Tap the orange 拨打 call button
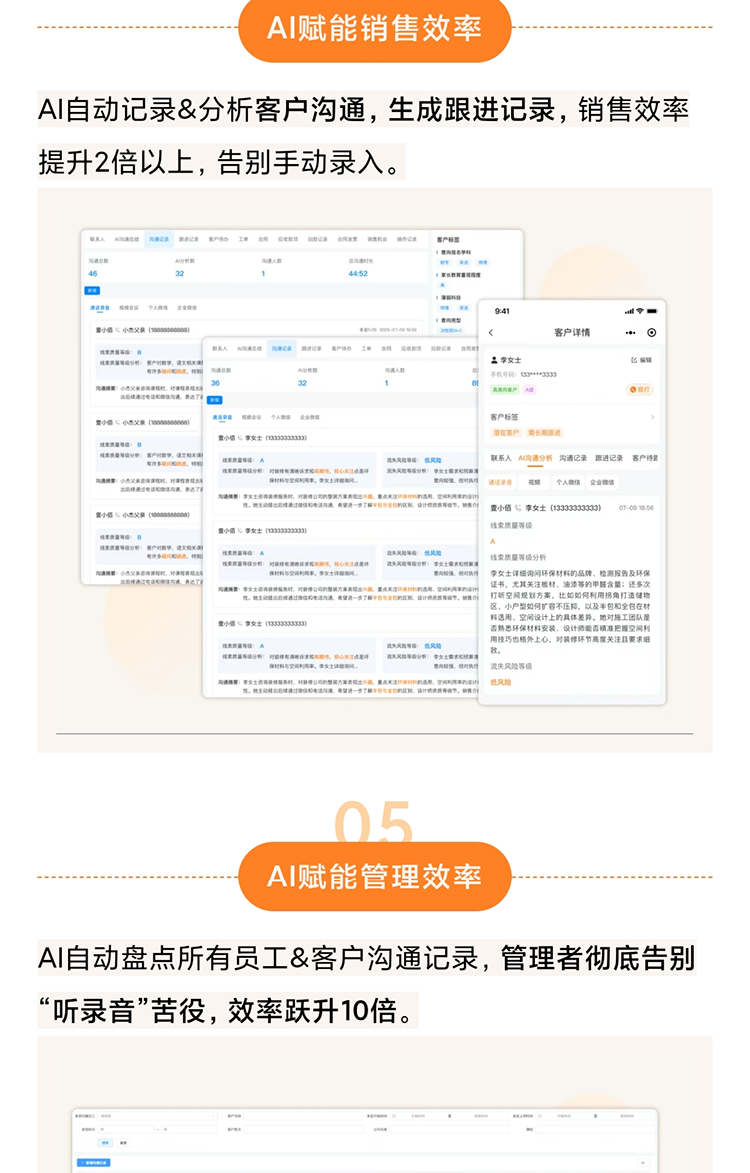750x1173 pixels. (640, 390)
